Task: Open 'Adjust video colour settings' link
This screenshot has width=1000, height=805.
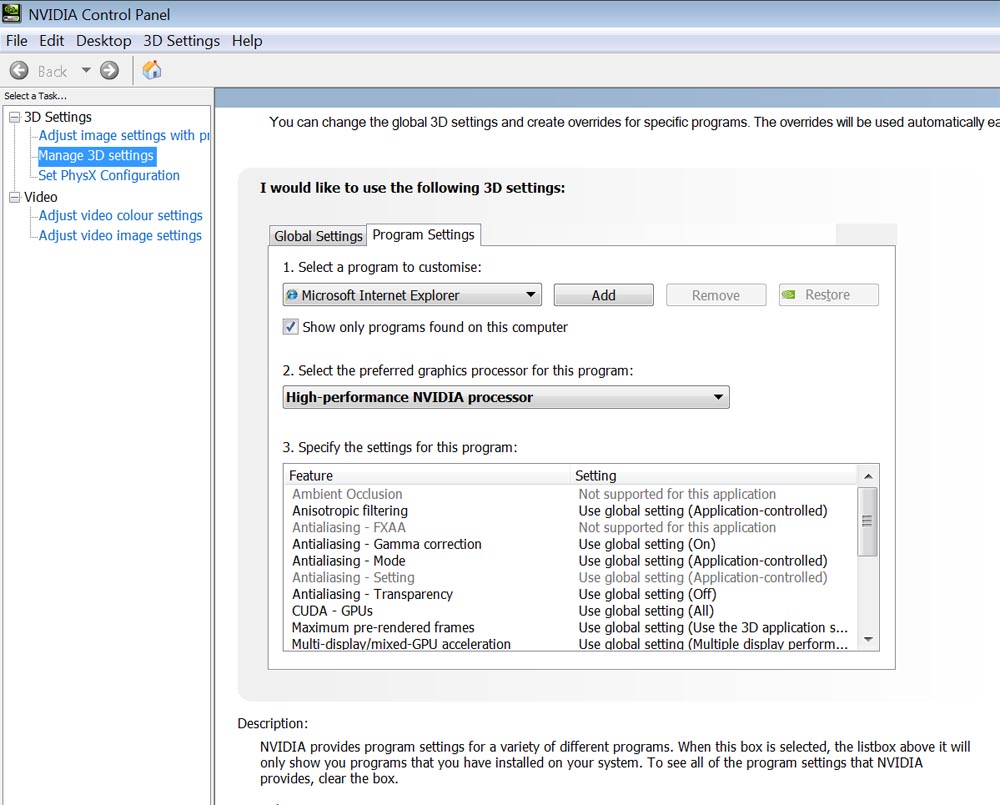Action: pos(121,216)
